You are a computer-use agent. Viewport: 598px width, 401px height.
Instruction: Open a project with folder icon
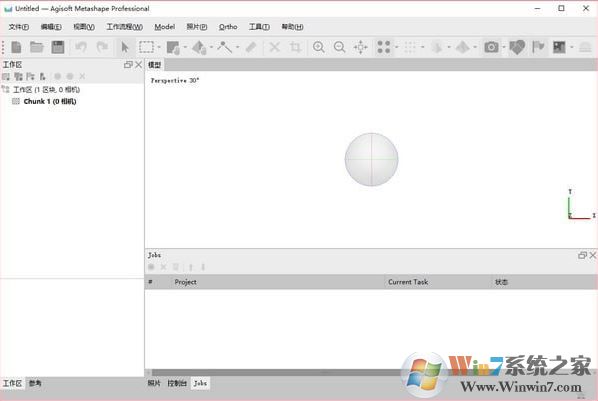point(37,47)
